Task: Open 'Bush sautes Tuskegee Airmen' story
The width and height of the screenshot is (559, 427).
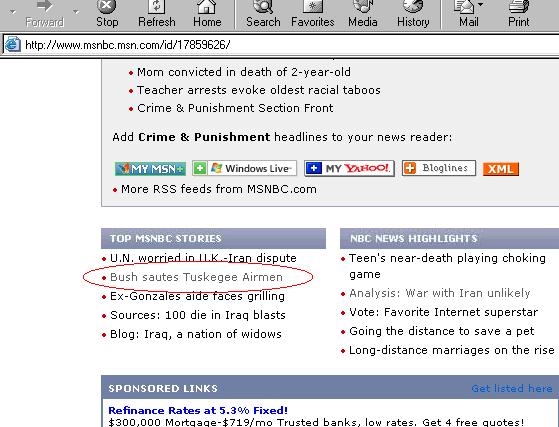Action: (196, 277)
